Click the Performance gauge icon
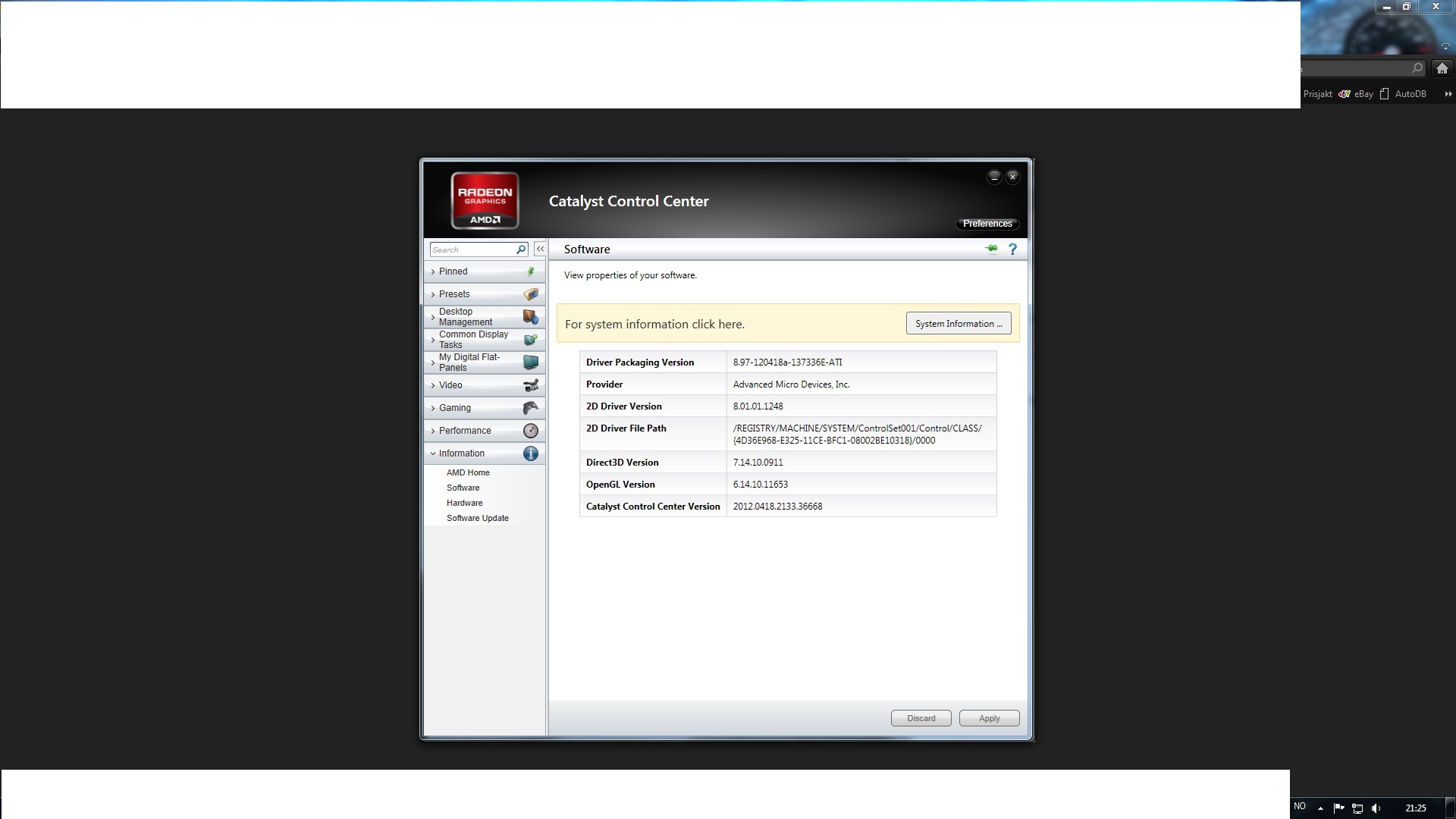Screen dimensions: 1456x819 point(531,431)
